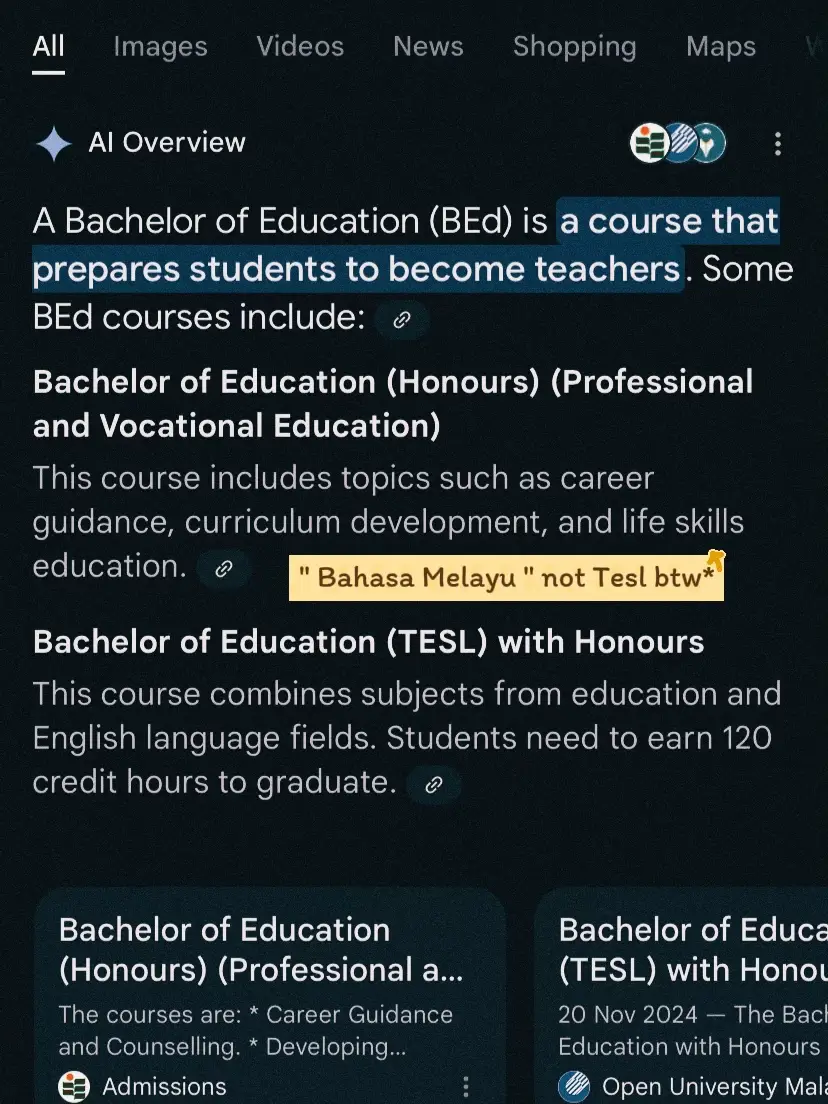Open the source icons cluster beside AI Overview
The width and height of the screenshot is (828, 1104).
pos(677,143)
